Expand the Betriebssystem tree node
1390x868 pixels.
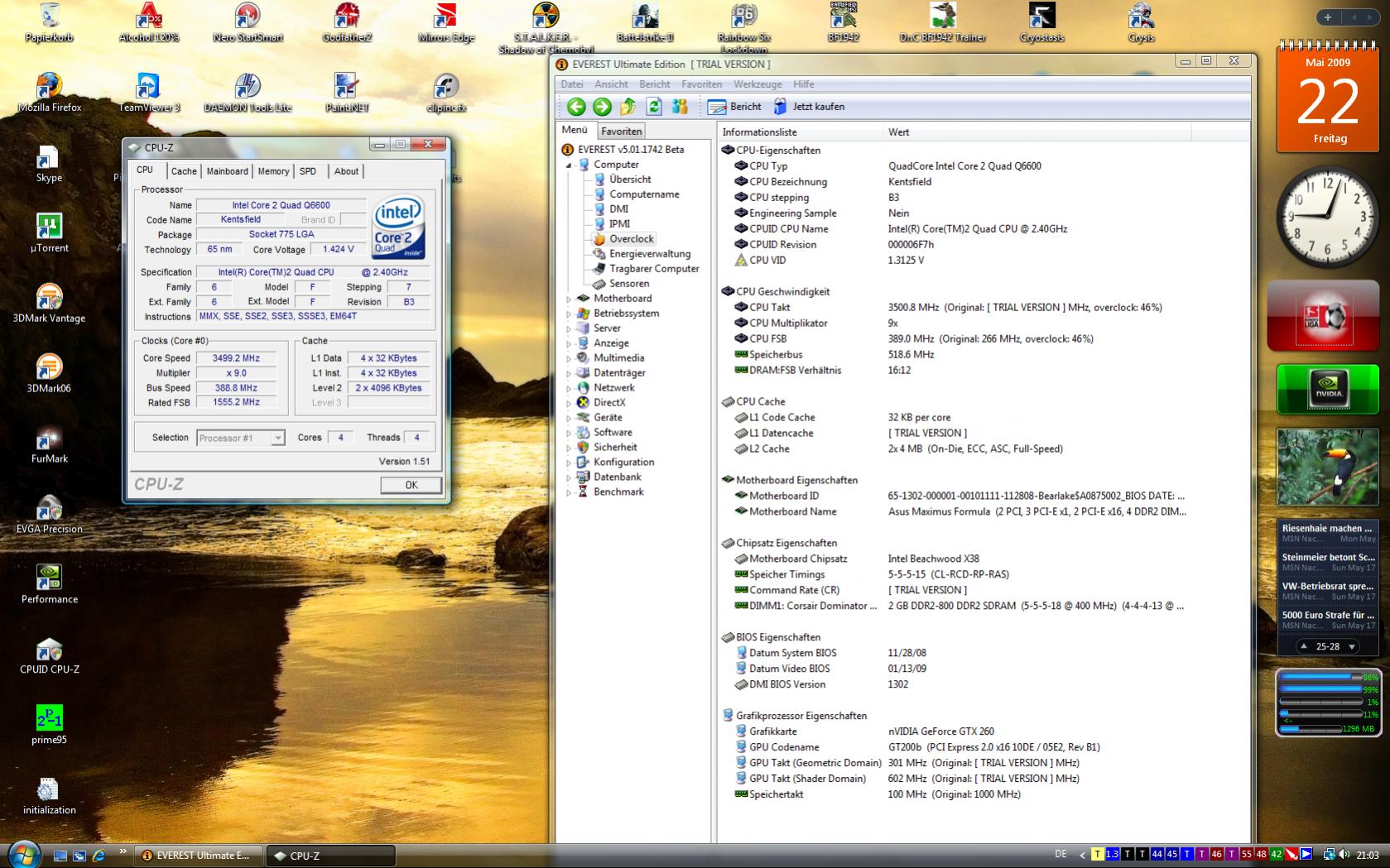569,314
